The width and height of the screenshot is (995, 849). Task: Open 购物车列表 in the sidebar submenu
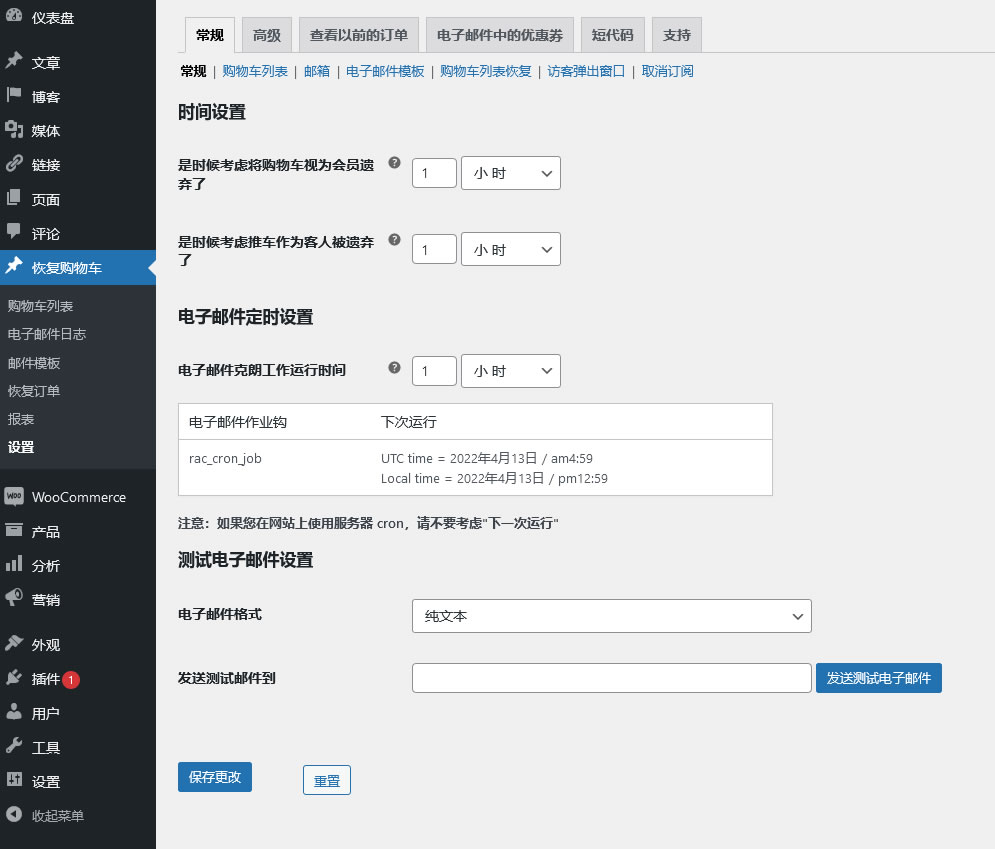[x=41, y=306]
